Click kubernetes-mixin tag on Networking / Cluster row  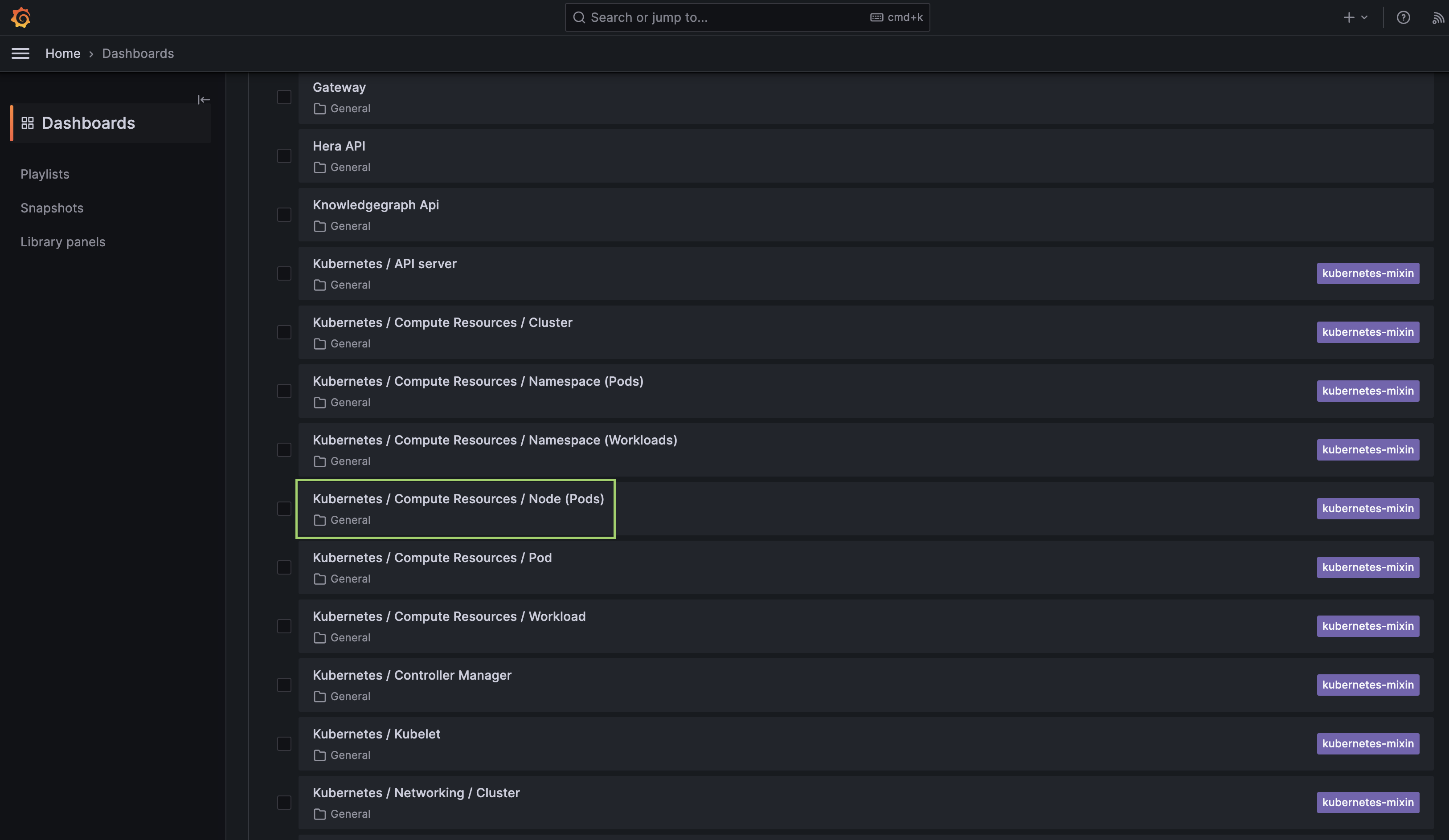pyautogui.click(x=1368, y=803)
